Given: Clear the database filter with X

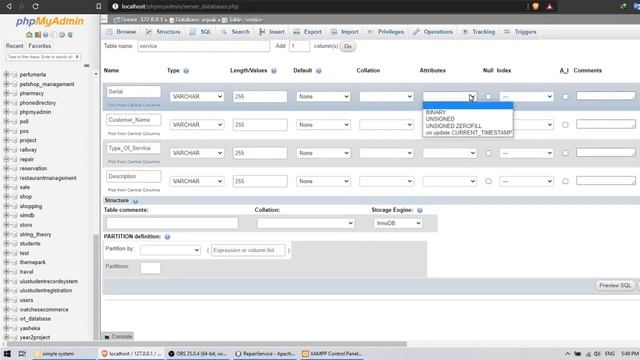Looking at the screenshot, I should click(77, 57).
